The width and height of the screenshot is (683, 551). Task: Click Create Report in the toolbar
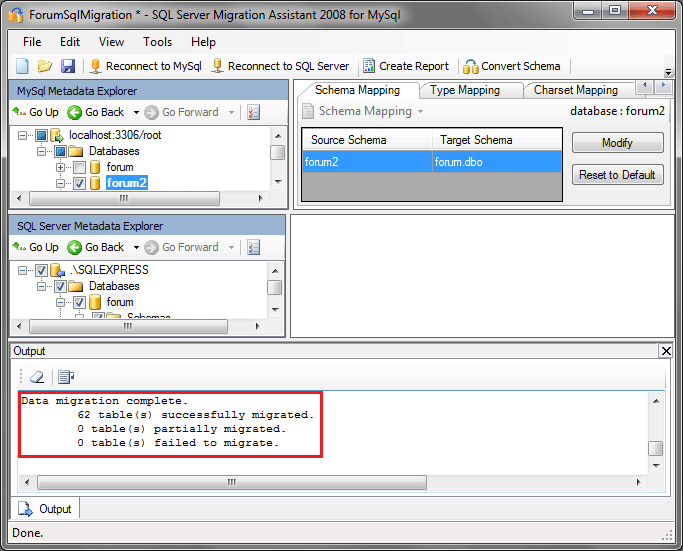[x=405, y=66]
